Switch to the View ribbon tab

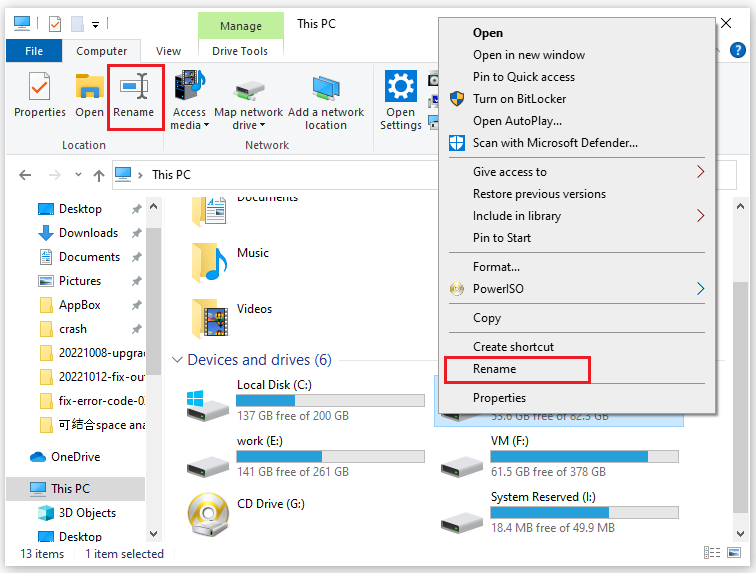point(168,51)
